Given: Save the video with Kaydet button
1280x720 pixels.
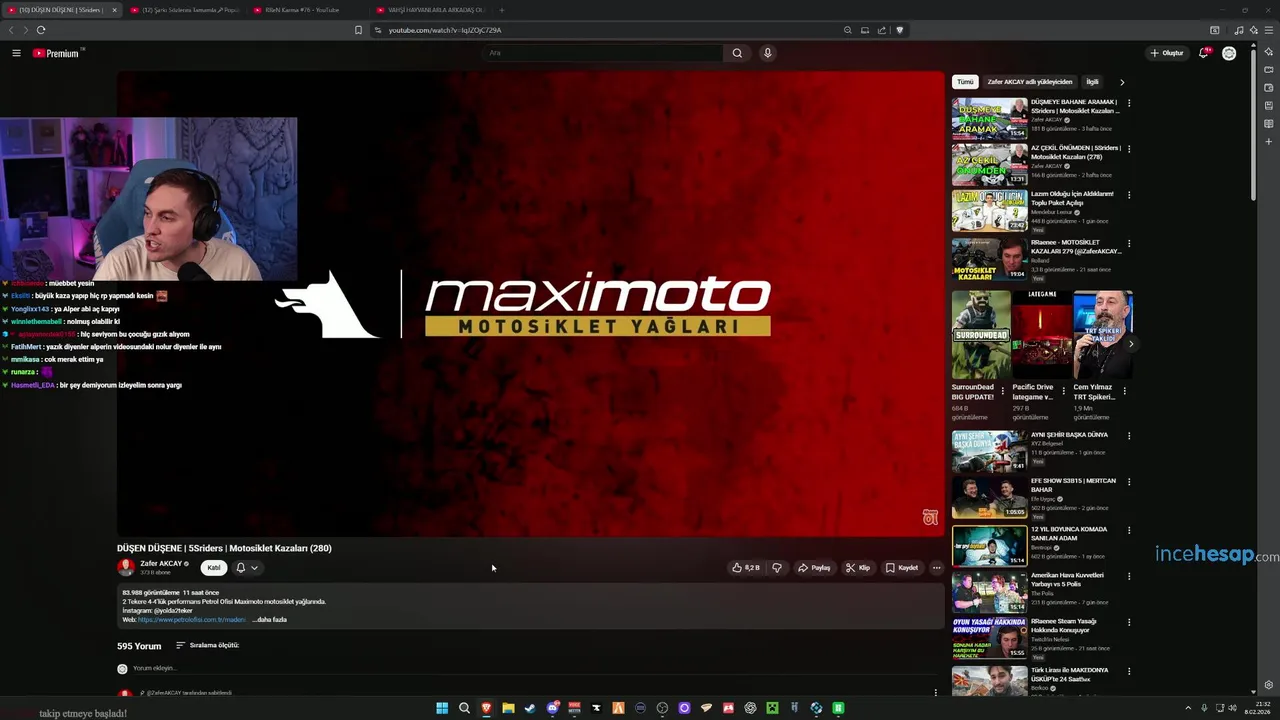Looking at the screenshot, I should (x=902, y=568).
